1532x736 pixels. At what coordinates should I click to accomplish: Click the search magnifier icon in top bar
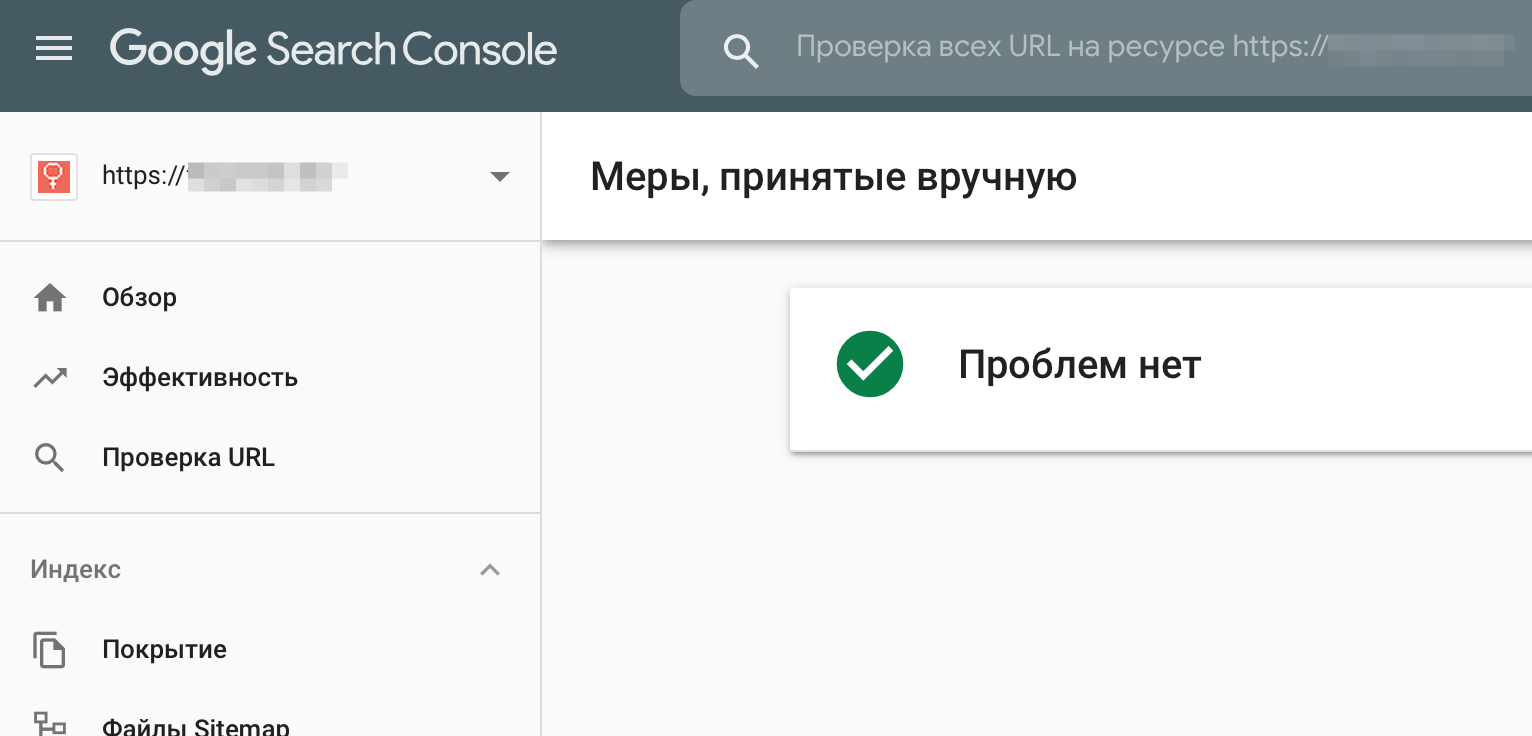coord(741,50)
